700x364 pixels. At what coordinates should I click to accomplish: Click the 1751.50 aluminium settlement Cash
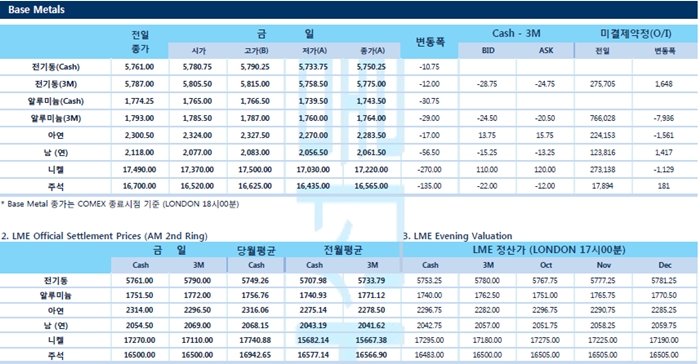pos(139,296)
